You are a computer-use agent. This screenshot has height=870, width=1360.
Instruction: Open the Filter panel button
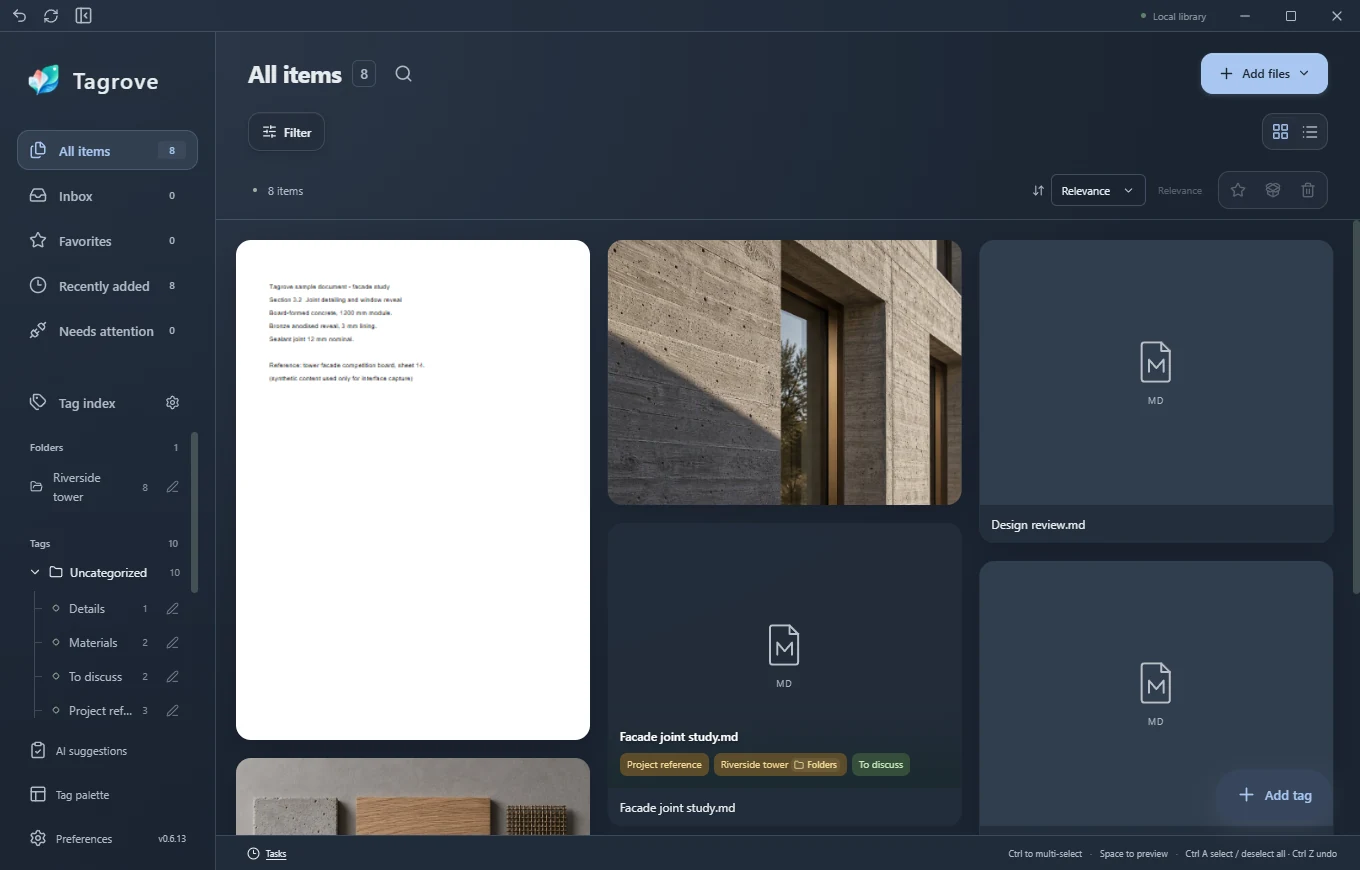click(x=286, y=132)
